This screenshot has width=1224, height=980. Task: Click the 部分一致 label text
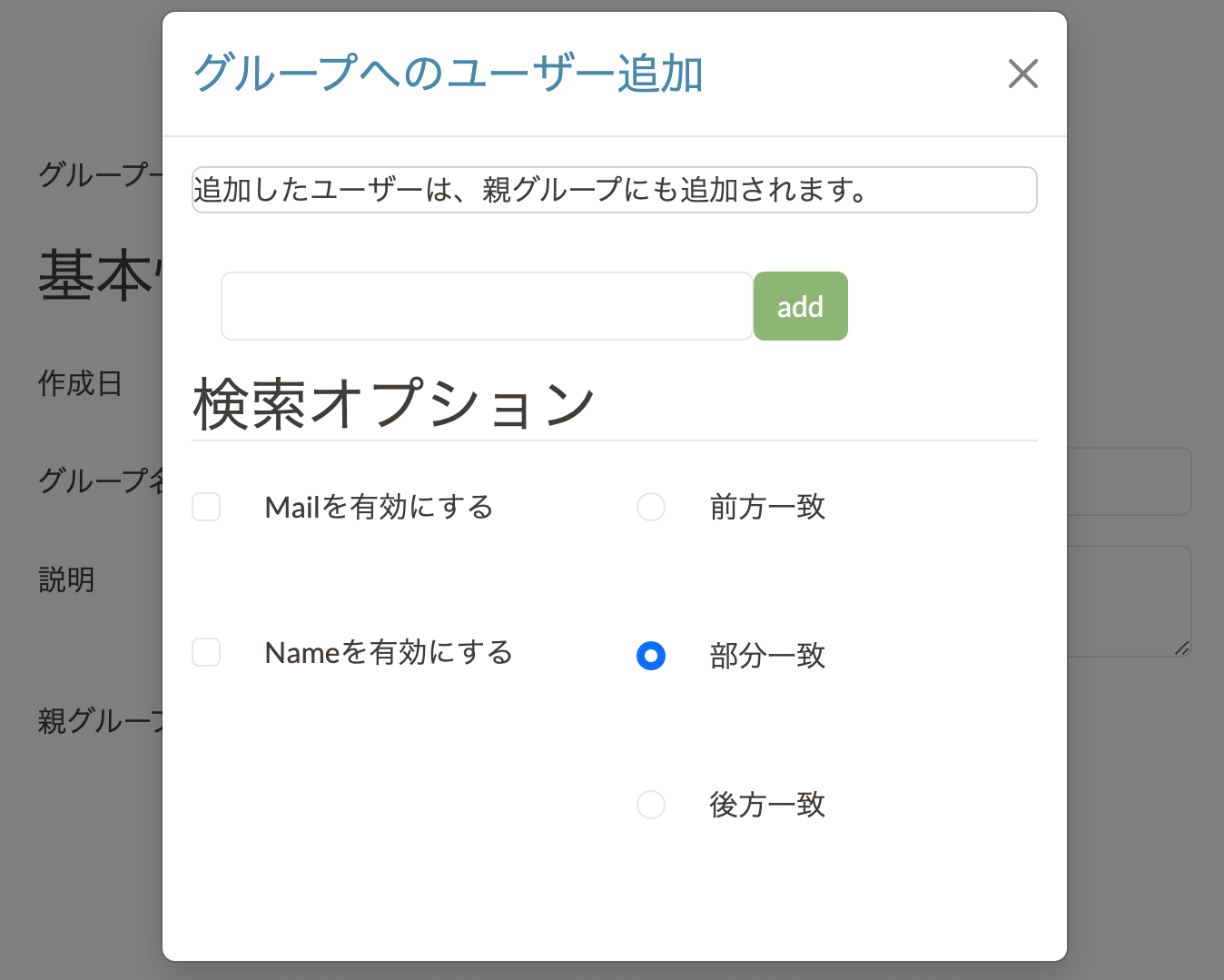(767, 656)
